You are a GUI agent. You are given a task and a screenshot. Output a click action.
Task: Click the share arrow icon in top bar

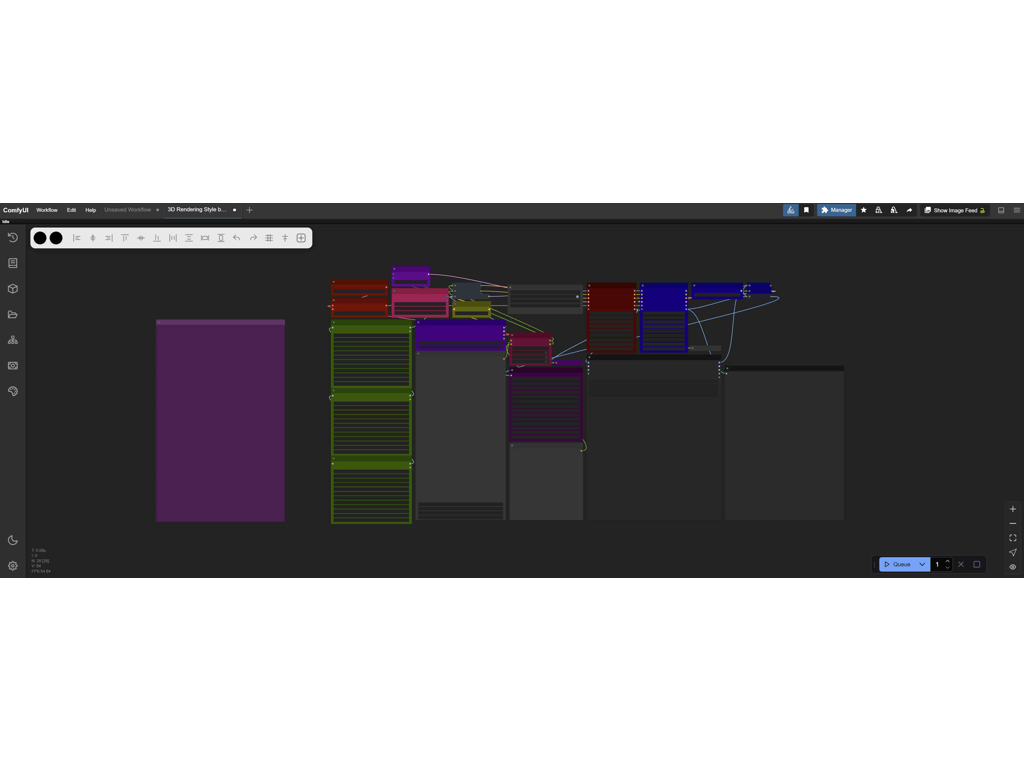[909, 210]
